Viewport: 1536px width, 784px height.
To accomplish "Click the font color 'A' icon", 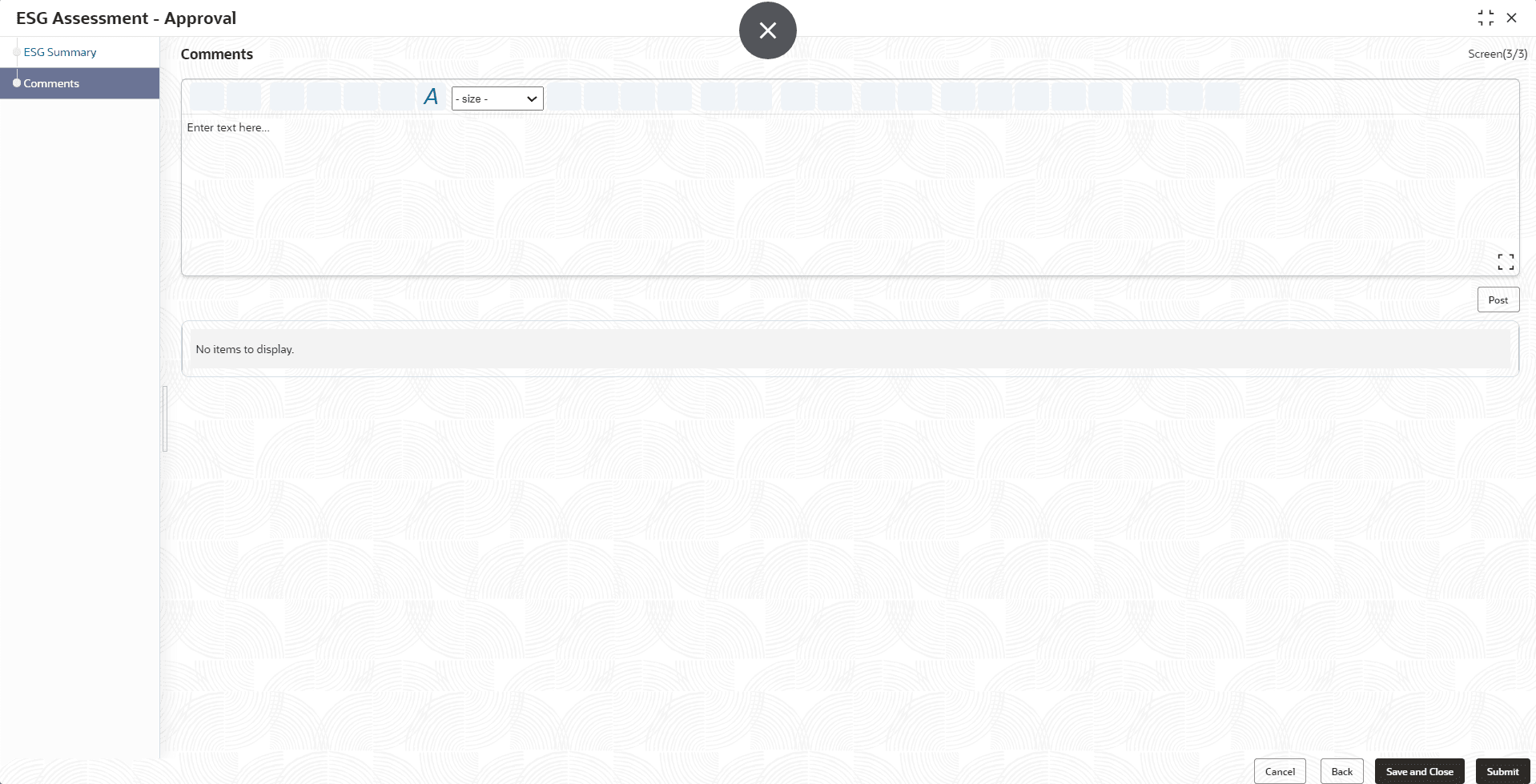I will [431, 97].
